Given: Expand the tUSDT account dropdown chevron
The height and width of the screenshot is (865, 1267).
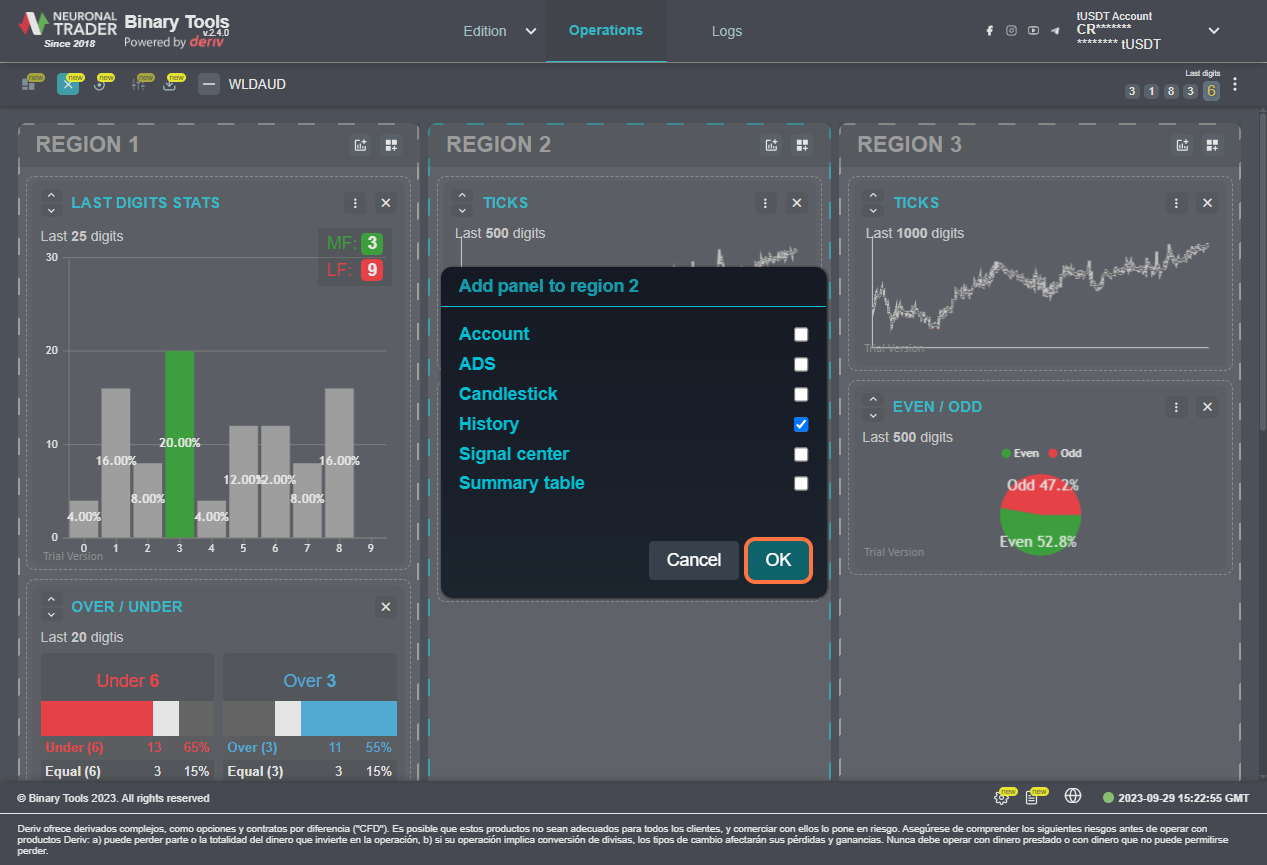Looking at the screenshot, I should (1214, 31).
